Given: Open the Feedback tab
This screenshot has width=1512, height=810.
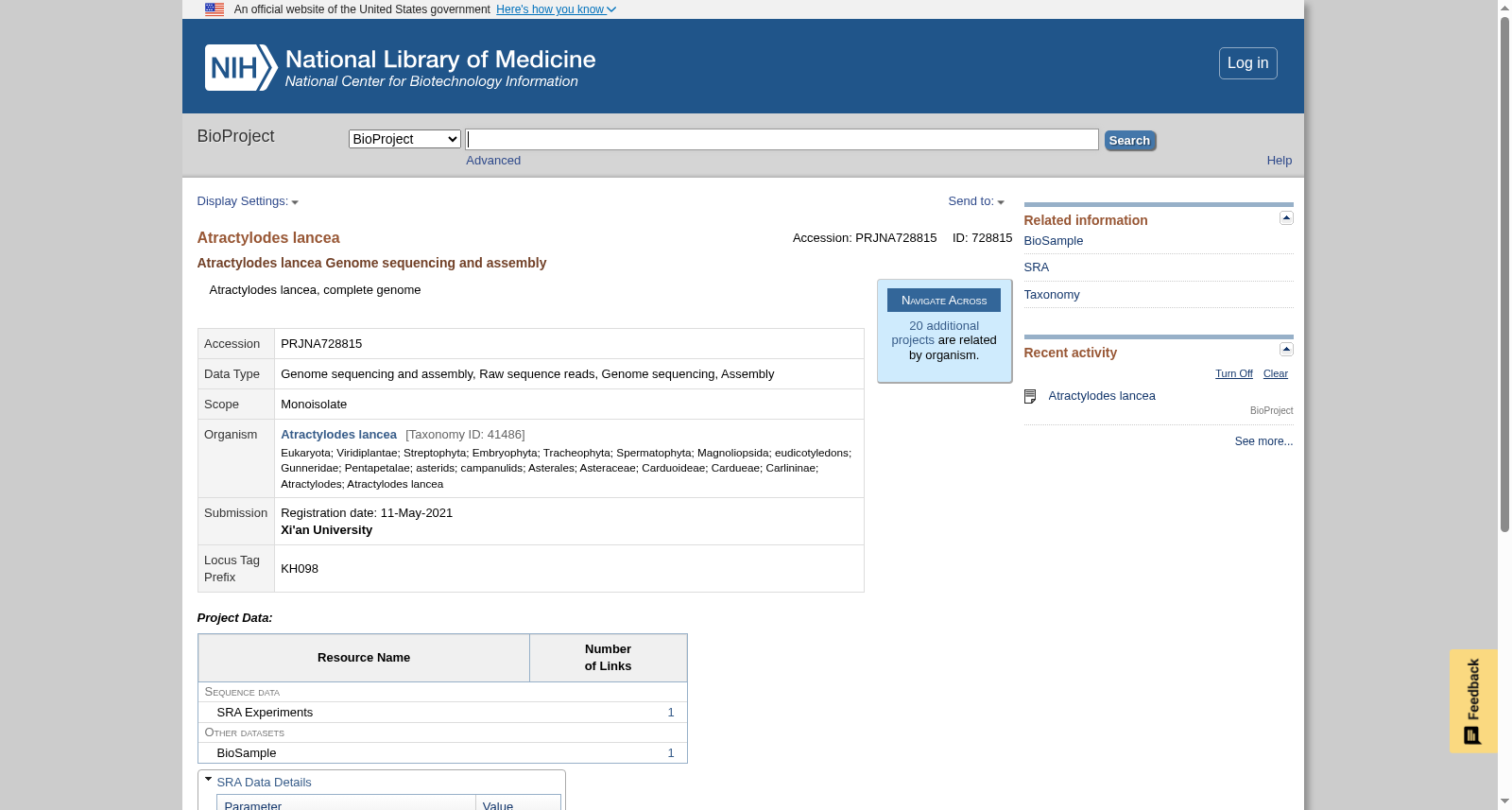Looking at the screenshot, I should (1473, 700).
